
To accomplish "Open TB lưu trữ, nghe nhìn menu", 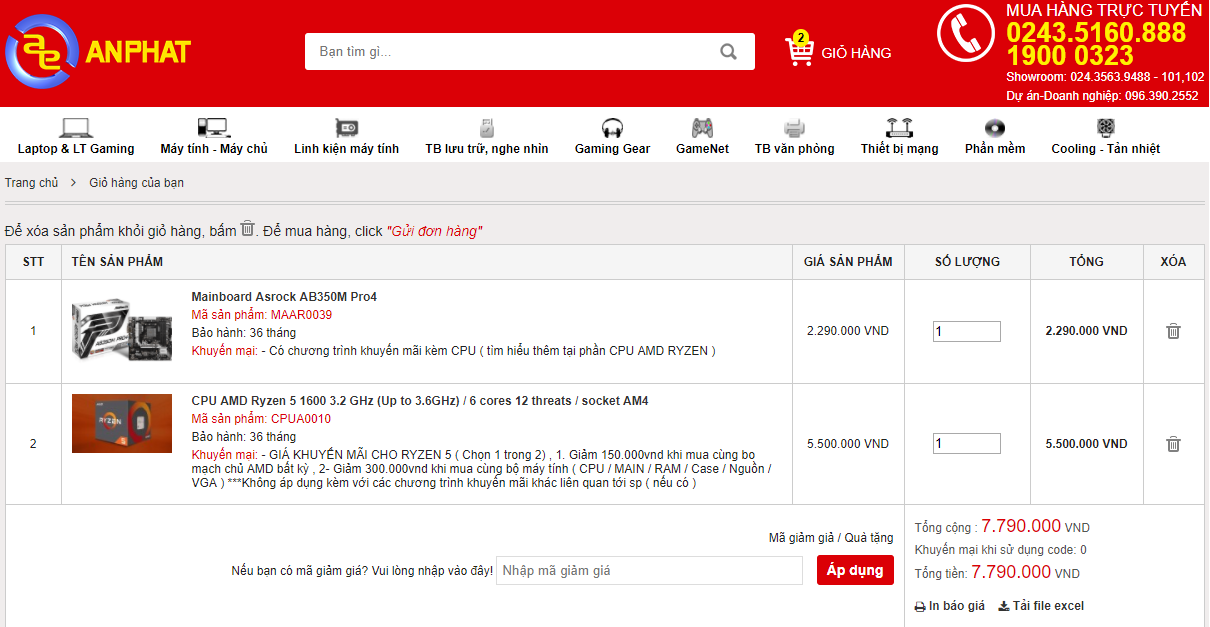I will (x=487, y=149).
